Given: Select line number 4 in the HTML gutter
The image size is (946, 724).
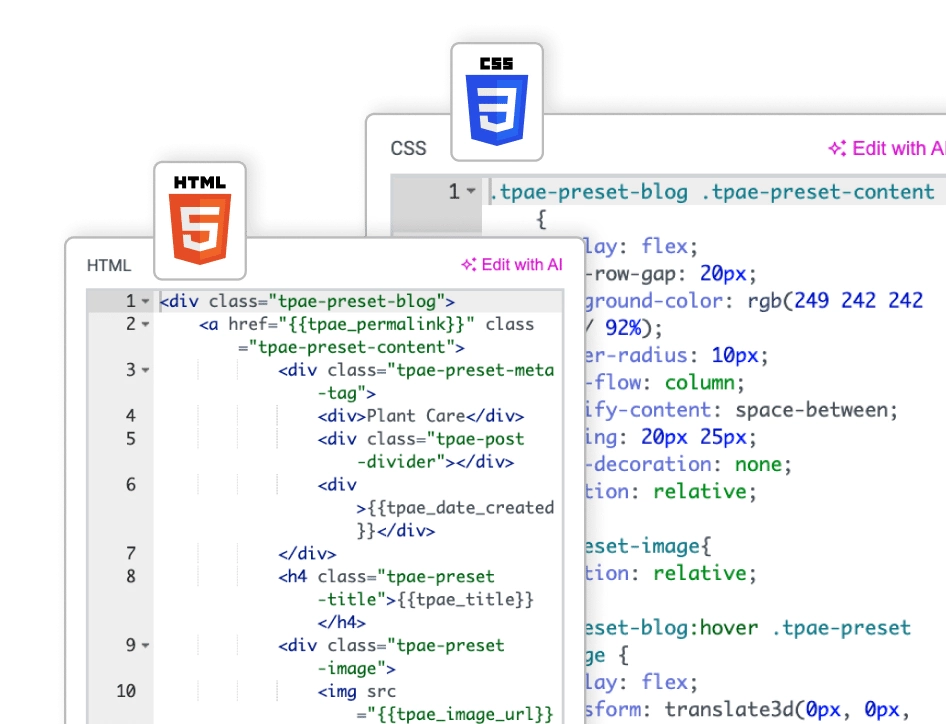Looking at the screenshot, I should point(131,416).
